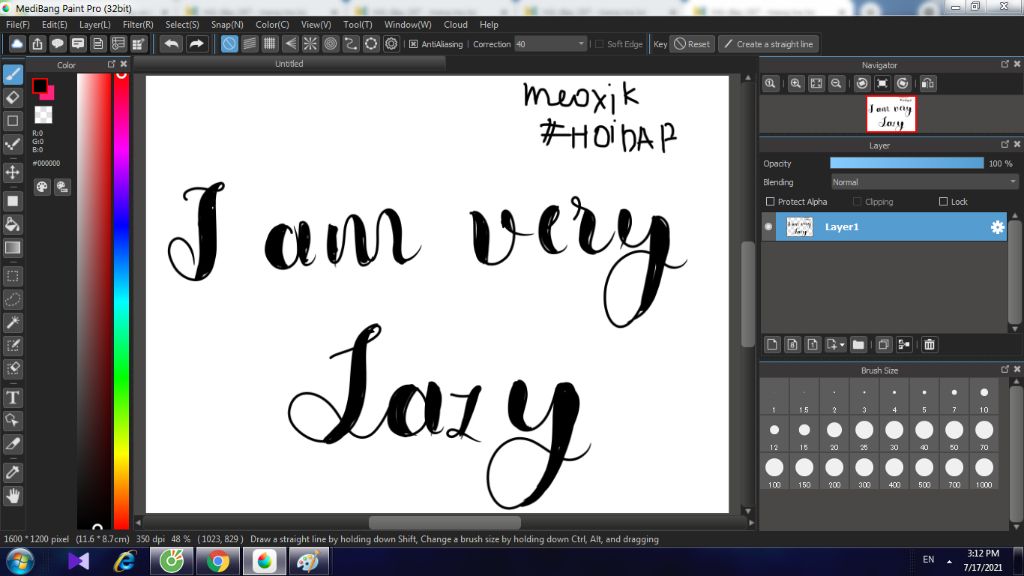Select the Eyedropper tool
The height and width of the screenshot is (576, 1024).
click(x=12, y=472)
